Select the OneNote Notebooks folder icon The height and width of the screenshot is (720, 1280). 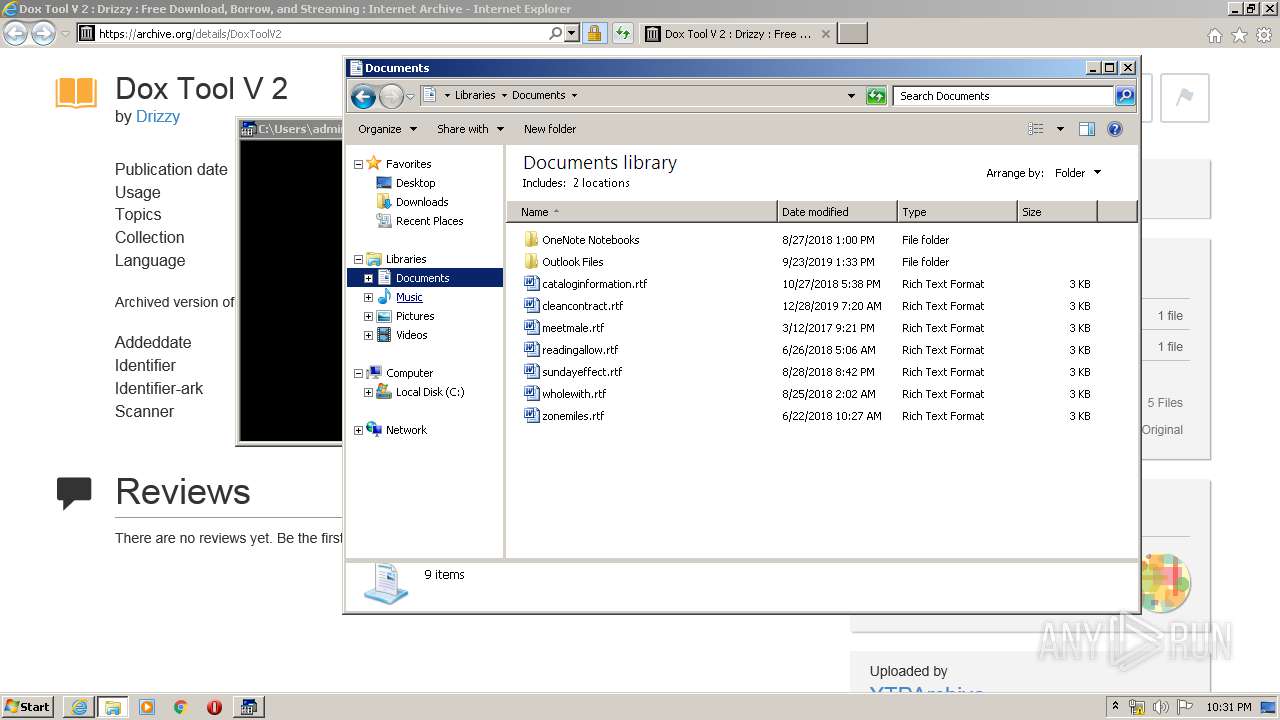click(532, 240)
